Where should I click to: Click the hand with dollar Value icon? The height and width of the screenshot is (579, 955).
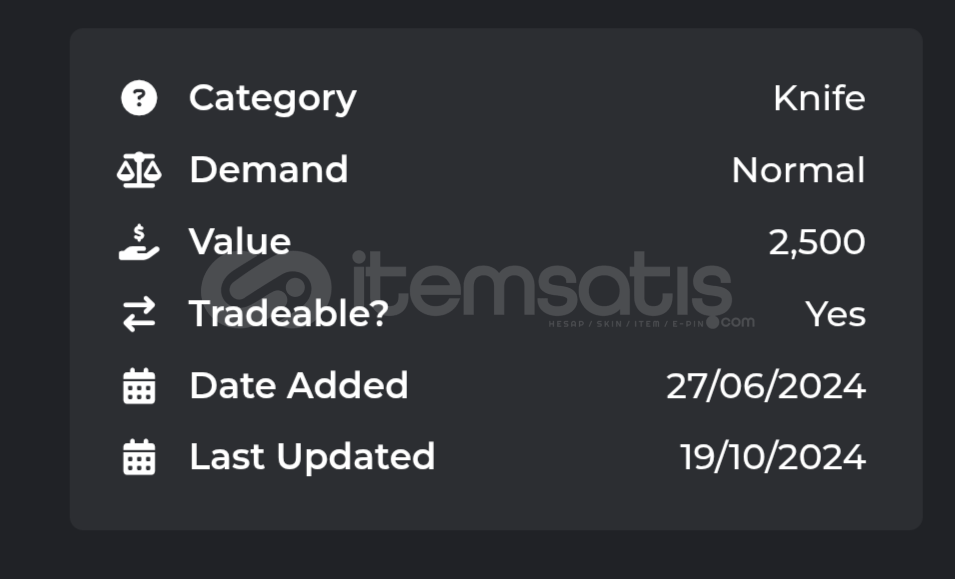coord(139,242)
